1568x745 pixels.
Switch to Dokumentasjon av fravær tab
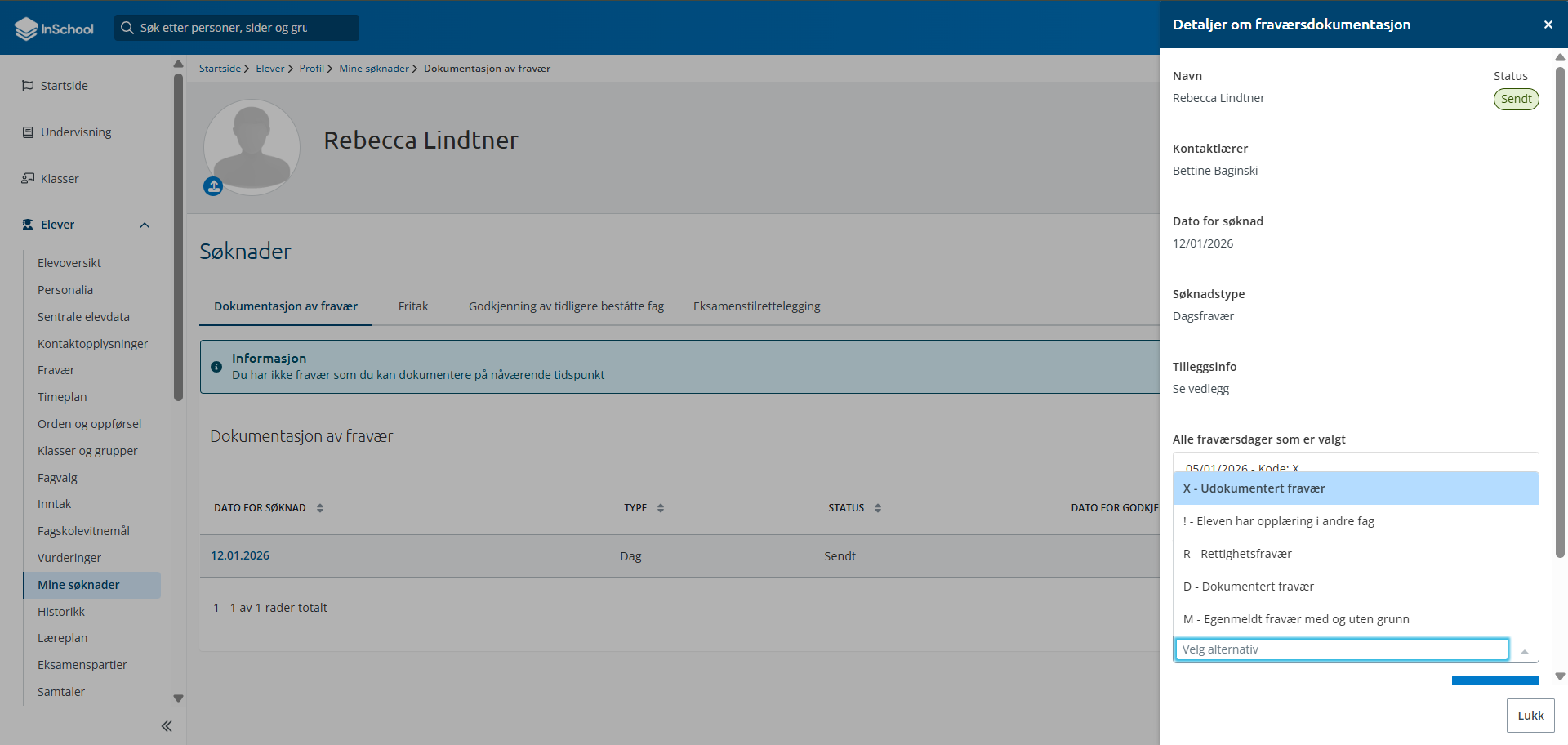(286, 306)
